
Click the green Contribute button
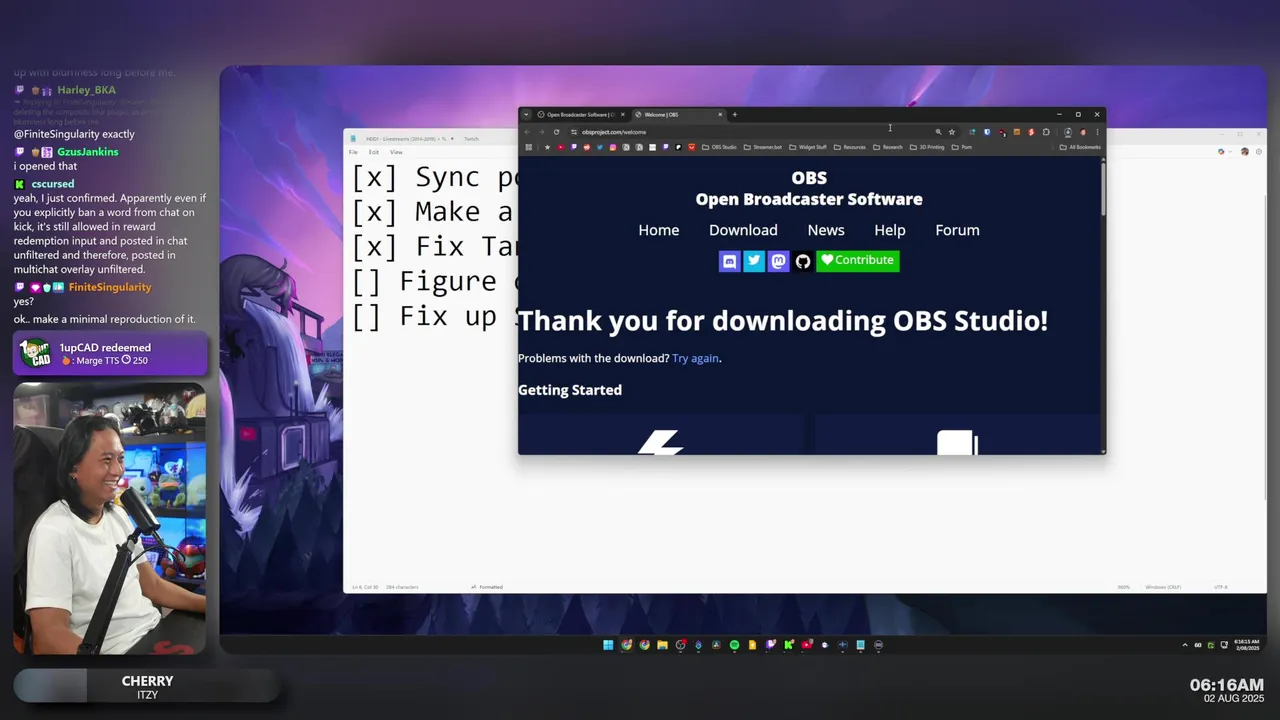[858, 261]
